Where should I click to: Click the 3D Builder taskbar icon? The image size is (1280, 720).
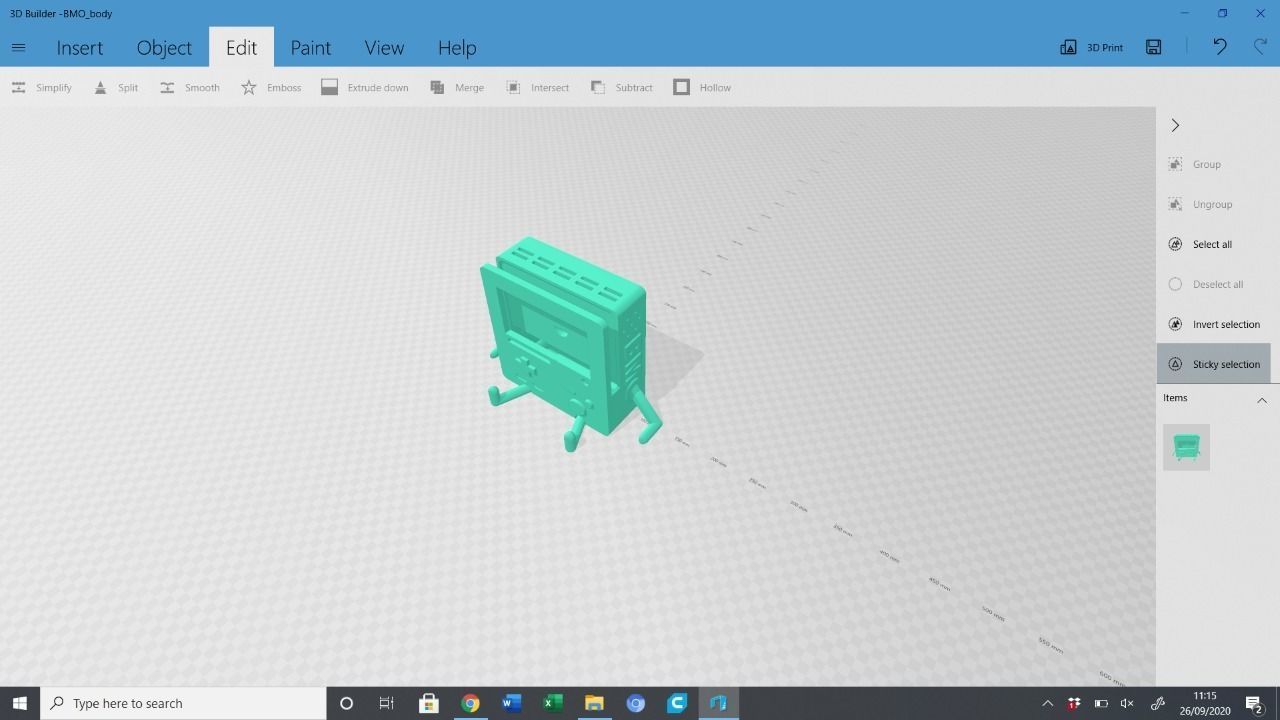tap(718, 703)
